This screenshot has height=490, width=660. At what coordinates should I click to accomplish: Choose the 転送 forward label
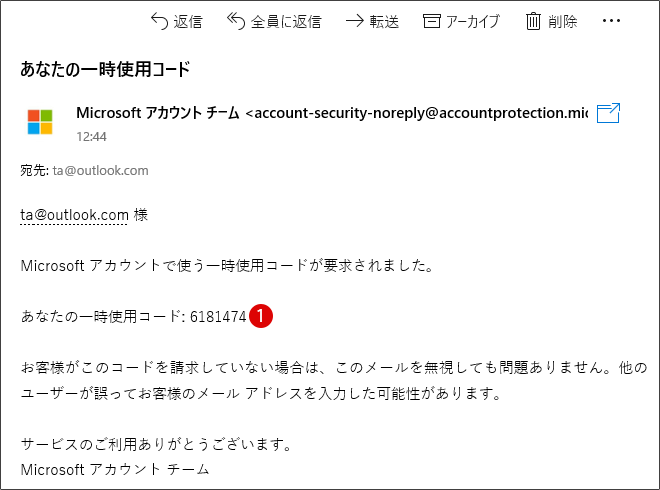tap(384, 21)
